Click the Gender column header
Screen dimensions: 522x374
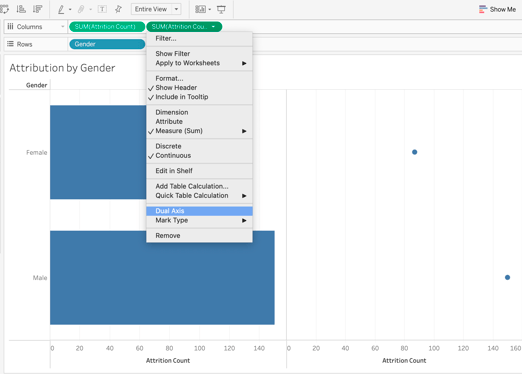pyautogui.click(x=37, y=85)
